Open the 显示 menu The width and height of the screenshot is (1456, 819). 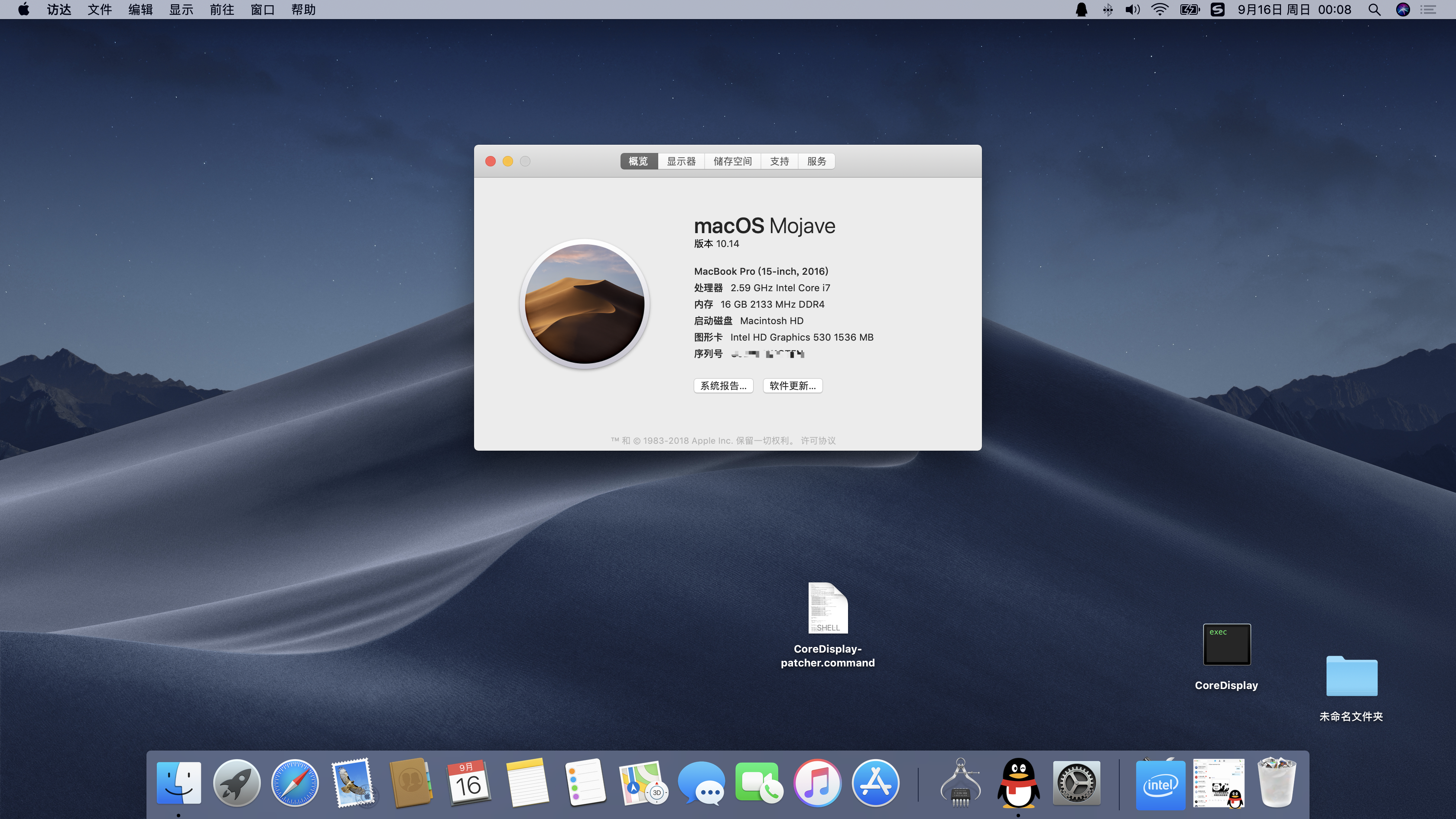(x=181, y=10)
